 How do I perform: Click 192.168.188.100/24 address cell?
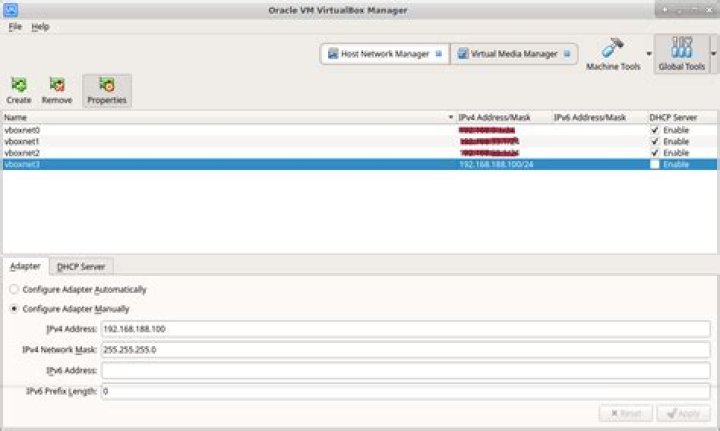[x=496, y=164]
